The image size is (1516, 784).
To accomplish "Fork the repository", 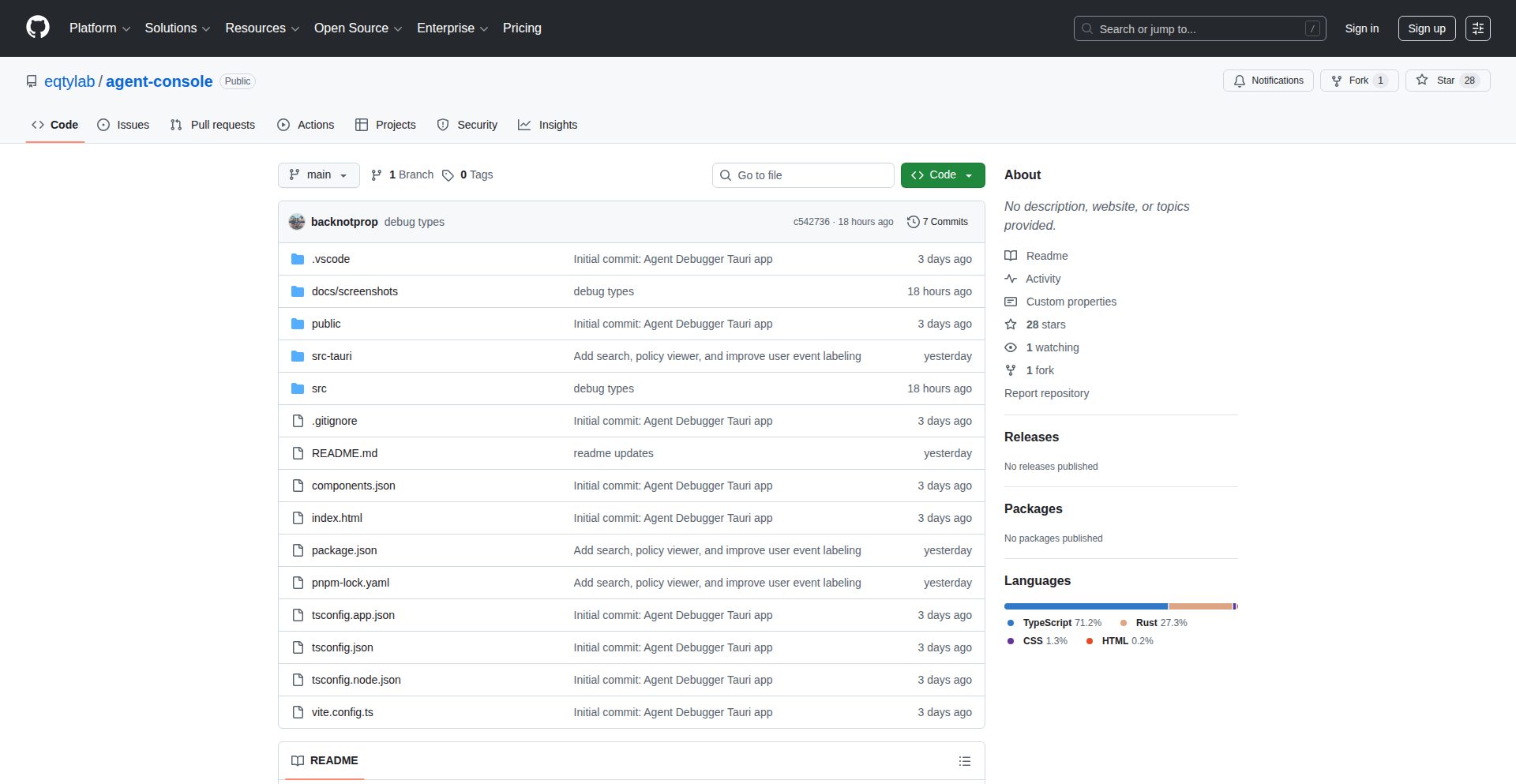I will click(x=1355, y=80).
